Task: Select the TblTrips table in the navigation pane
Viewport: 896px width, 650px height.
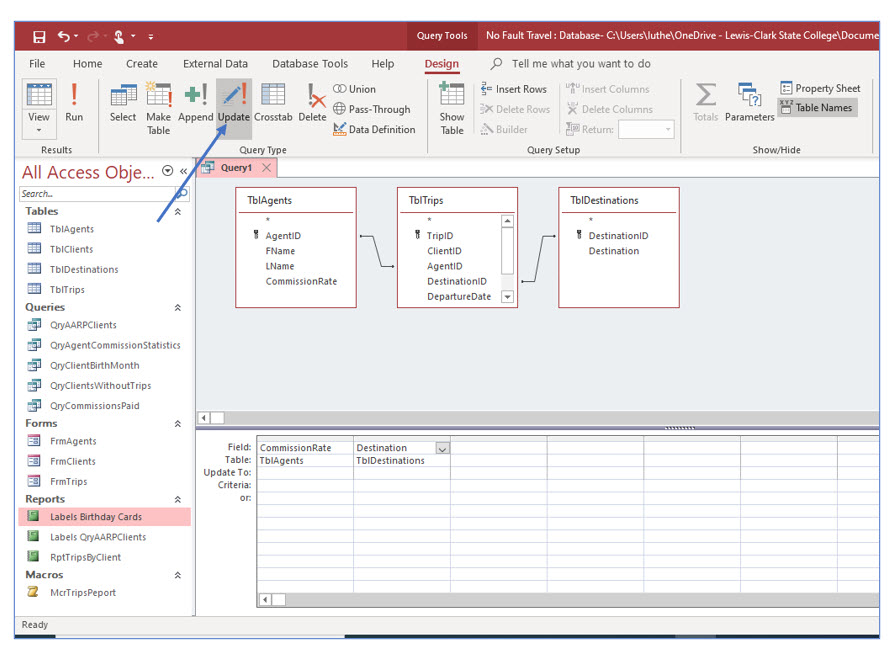Action: point(67,290)
